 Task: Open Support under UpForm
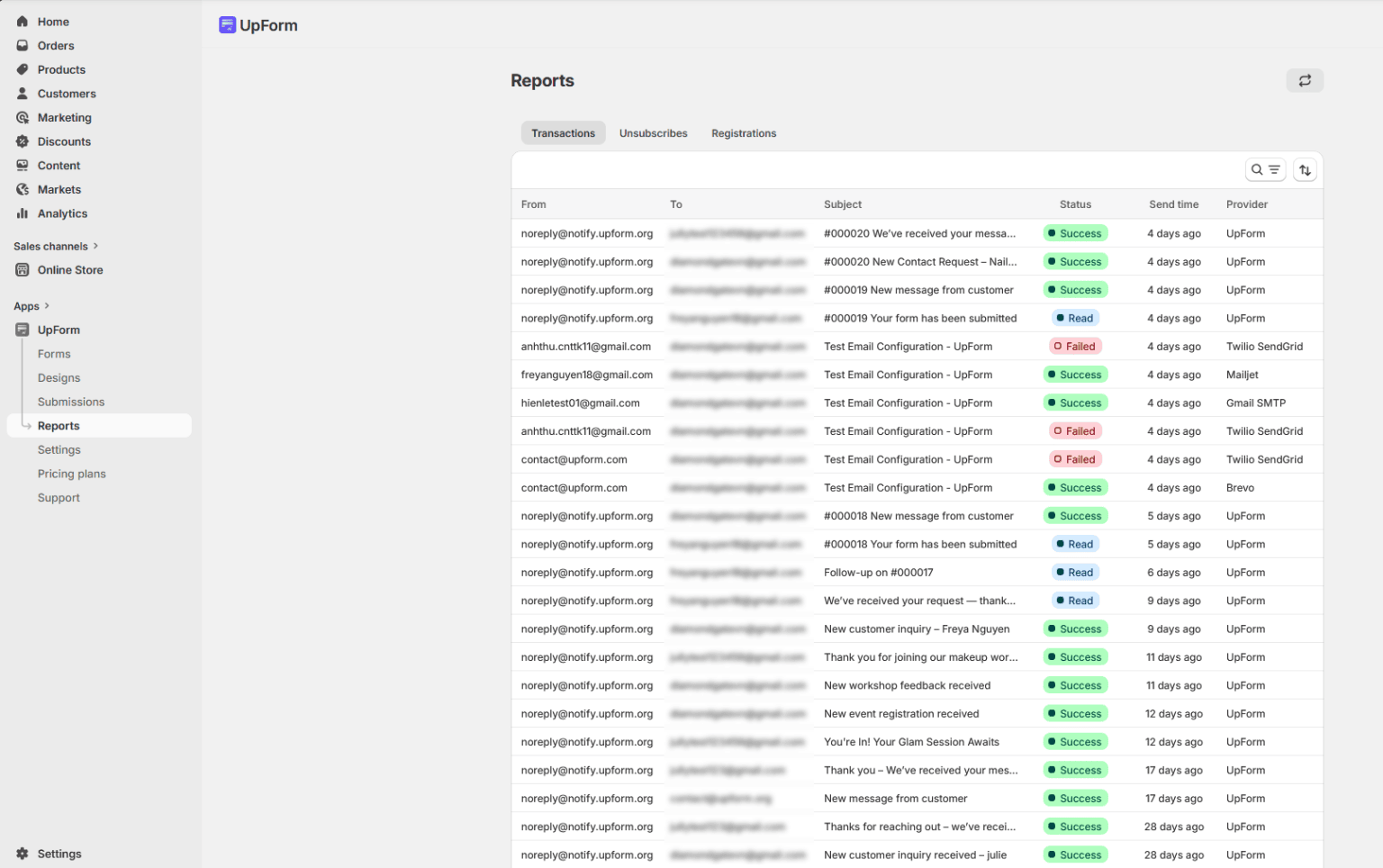pyautogui.click(x=59, y=498)
